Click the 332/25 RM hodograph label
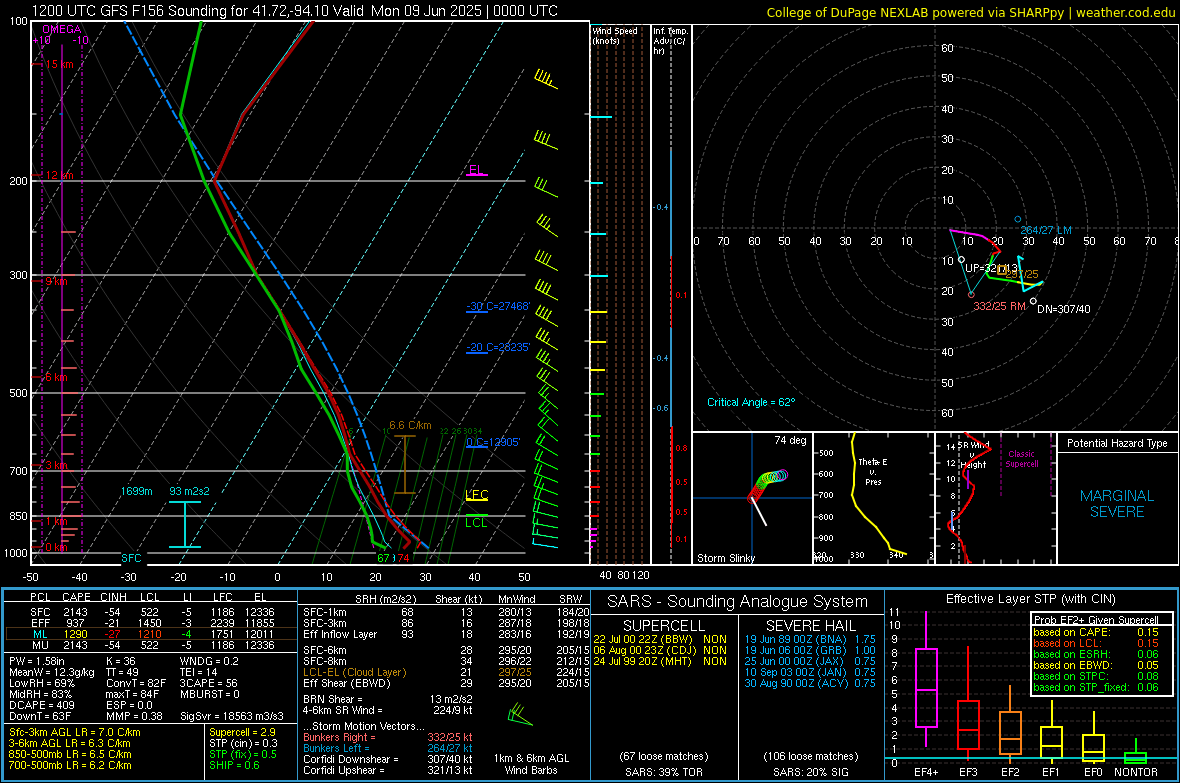Screen dimensions: 1180x783 [x=999, y=306]
